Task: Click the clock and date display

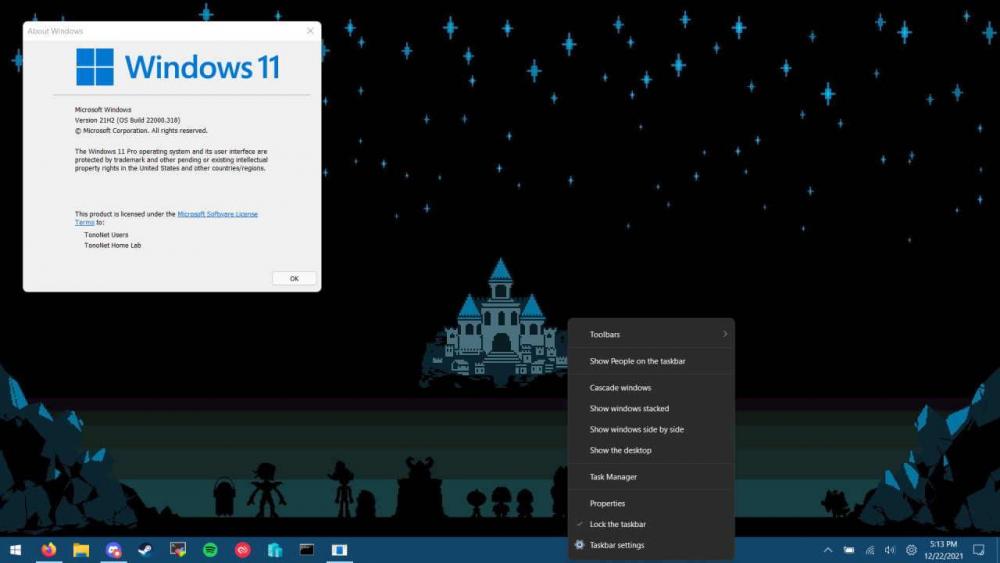Action: 944,550
